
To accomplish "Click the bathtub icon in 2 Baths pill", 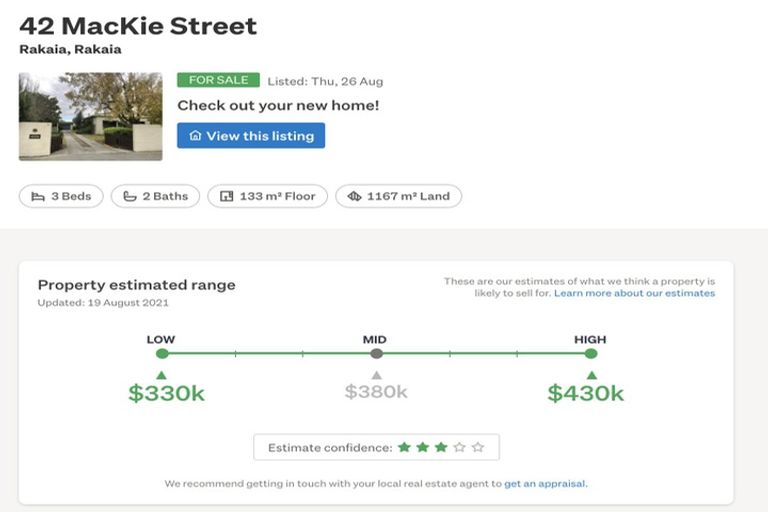I will tap(130, 197).
